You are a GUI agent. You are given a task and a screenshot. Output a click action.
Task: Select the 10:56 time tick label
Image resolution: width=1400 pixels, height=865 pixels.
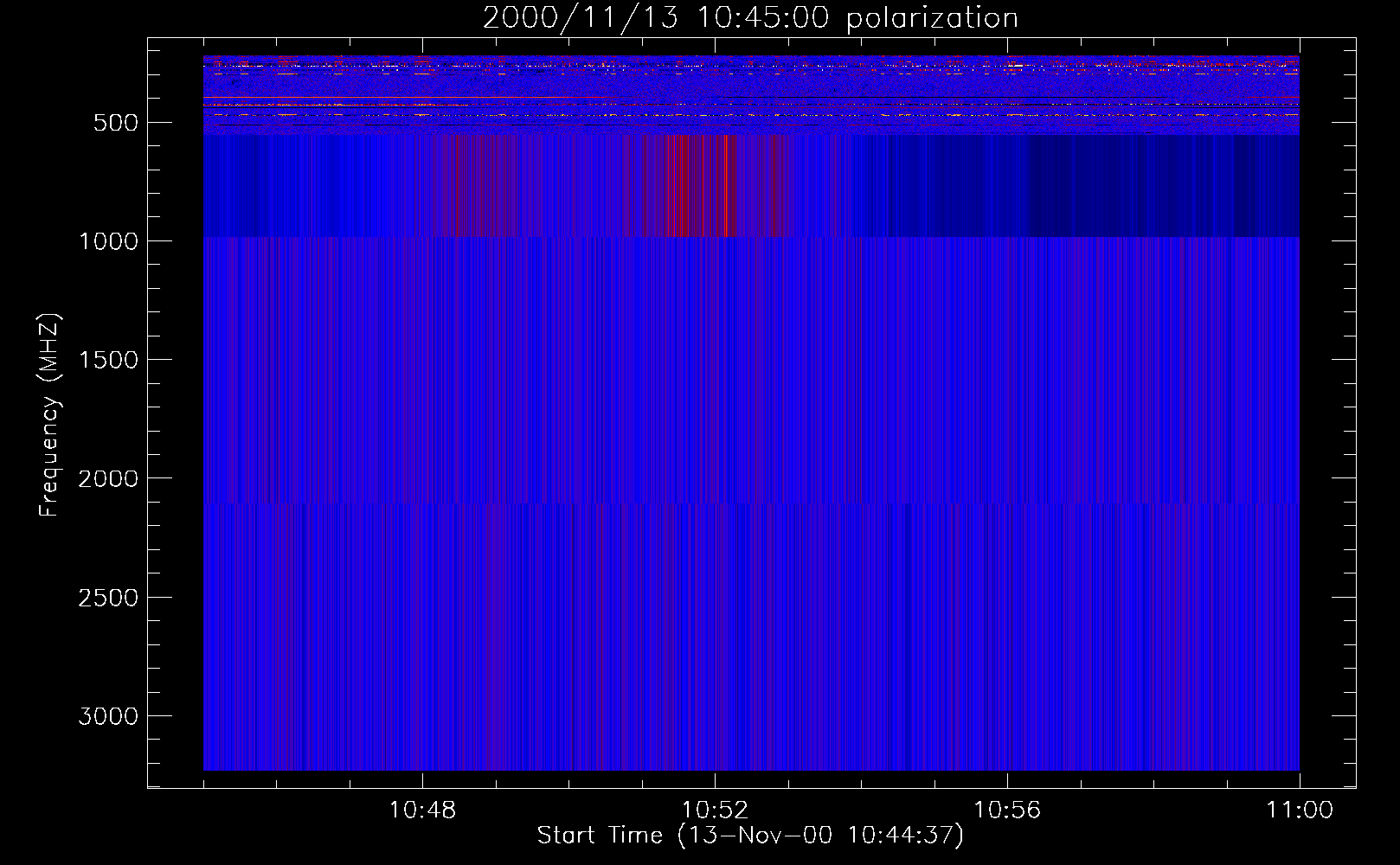(1007, 811)
